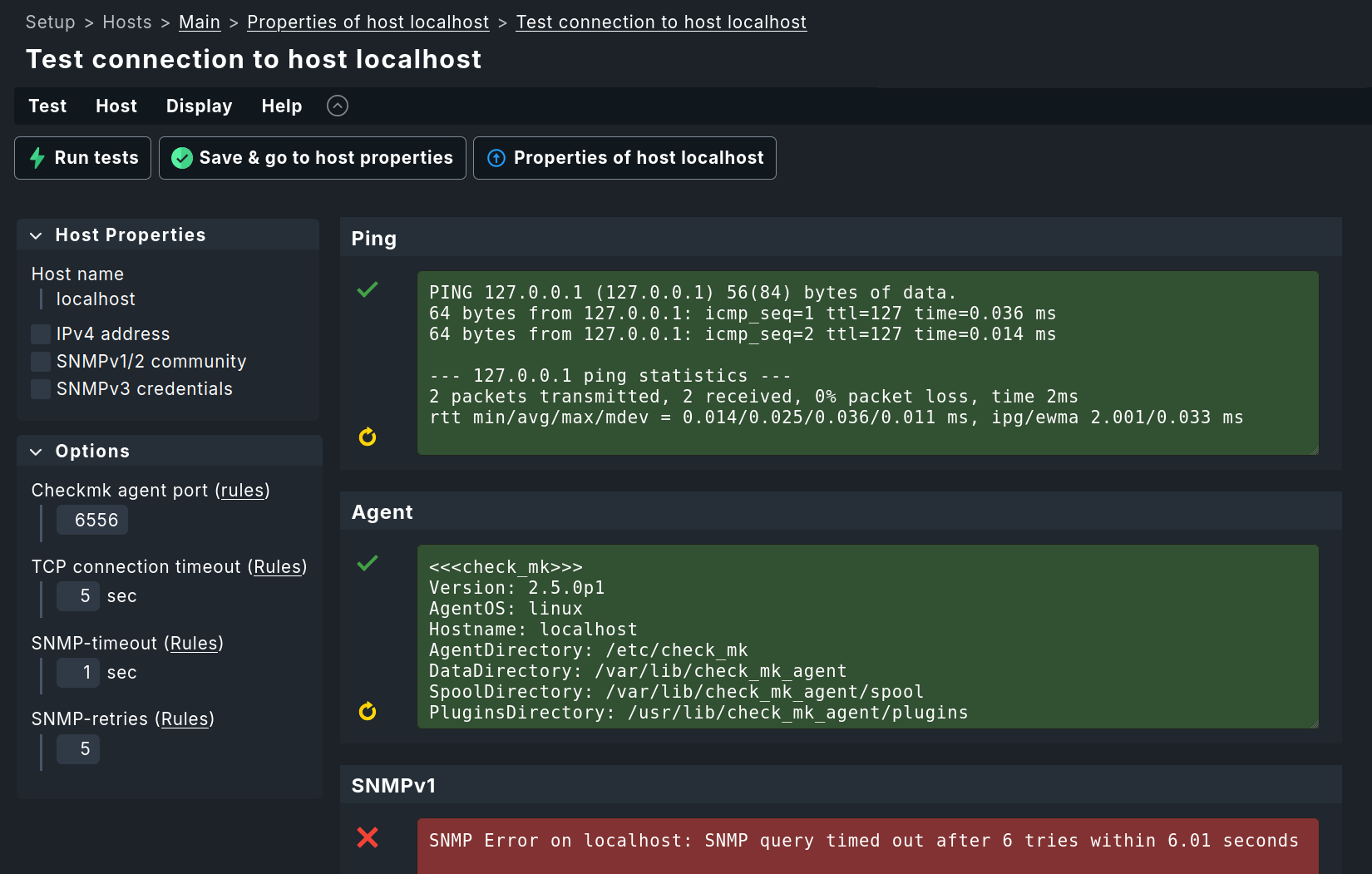Open the Host menu
Viewport: 1372px width, 874px height.
(116, 106)
